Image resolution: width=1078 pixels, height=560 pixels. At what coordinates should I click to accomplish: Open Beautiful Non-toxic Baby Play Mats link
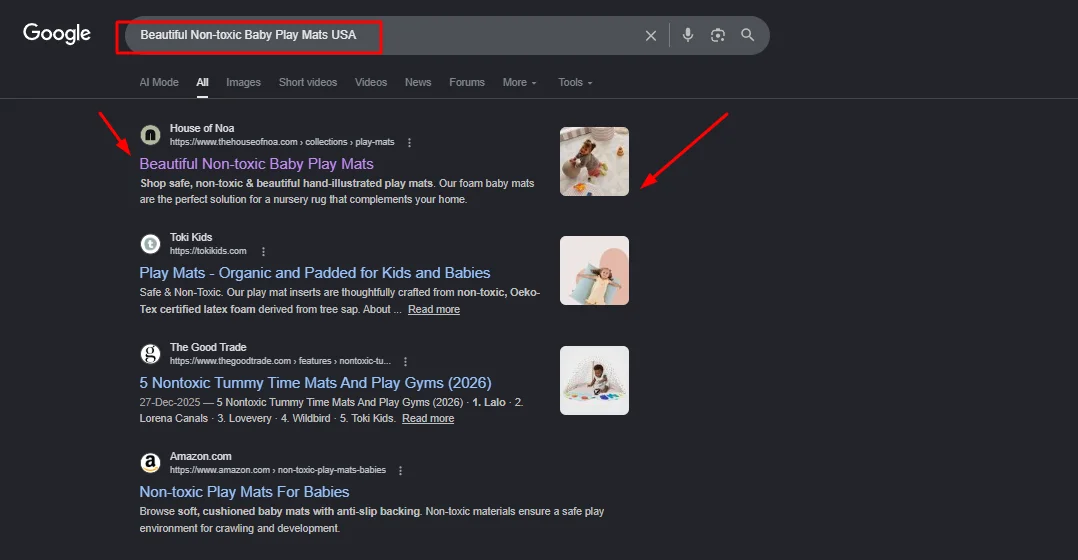256,164
